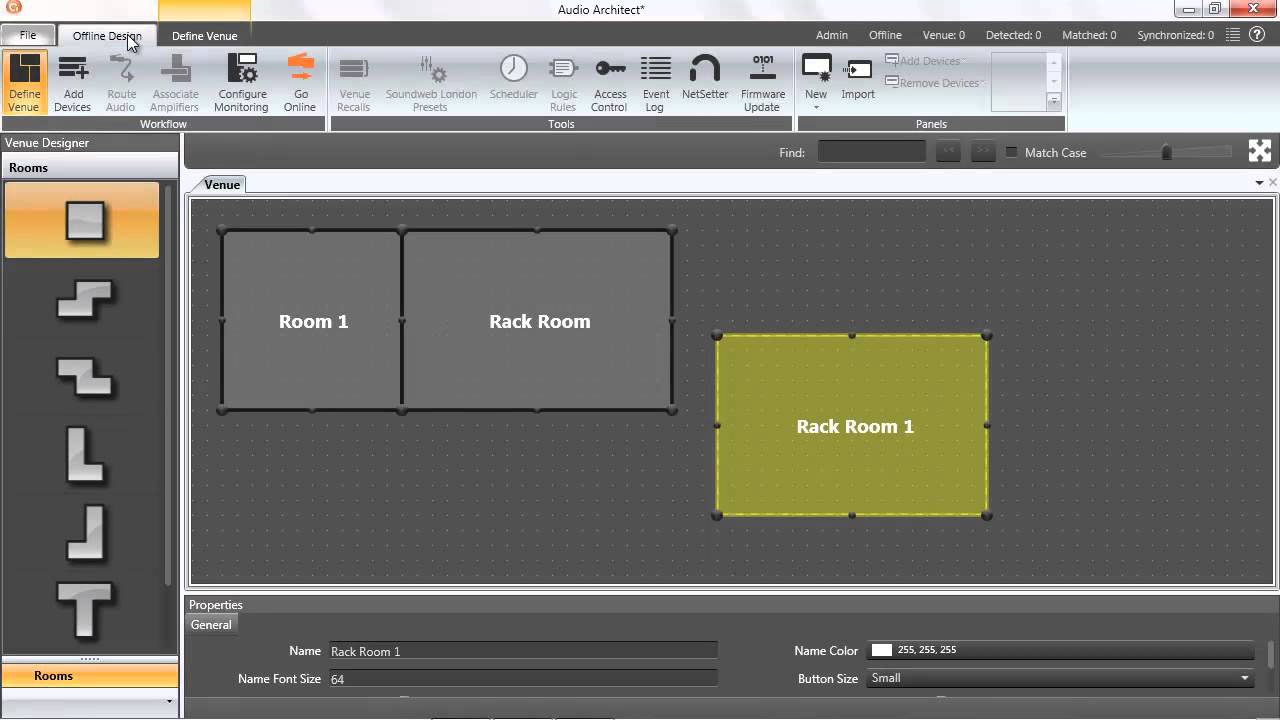Select the Rack Room on canvas

tap(538, 321)
